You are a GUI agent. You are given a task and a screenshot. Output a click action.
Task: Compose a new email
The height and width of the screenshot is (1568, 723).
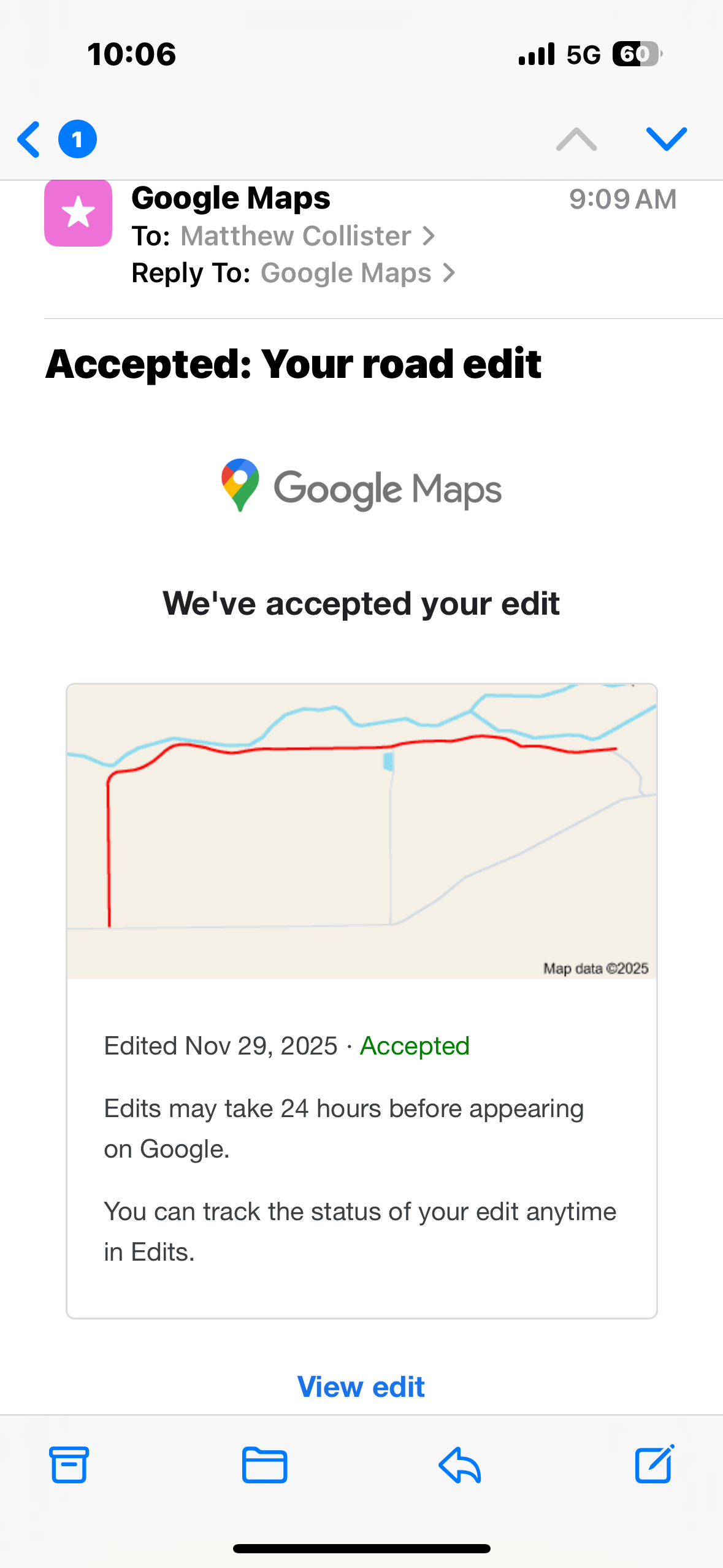click(654, 1464)
